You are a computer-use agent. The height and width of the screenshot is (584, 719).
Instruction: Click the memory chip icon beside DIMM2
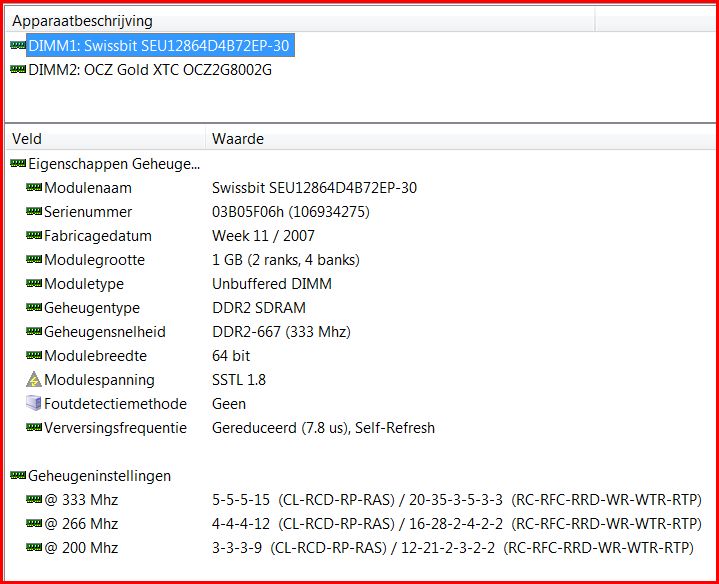(x=18, y=70)
